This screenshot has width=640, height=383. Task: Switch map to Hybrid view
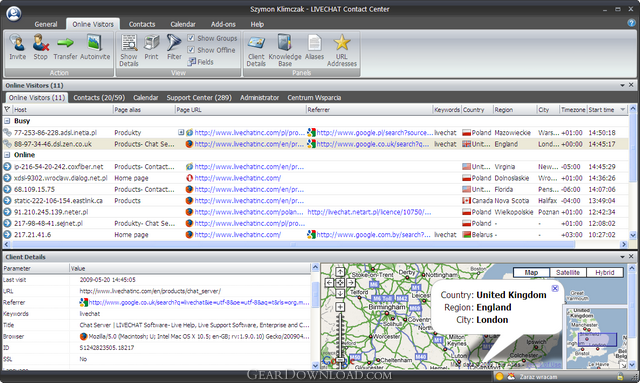click(605, 272)
